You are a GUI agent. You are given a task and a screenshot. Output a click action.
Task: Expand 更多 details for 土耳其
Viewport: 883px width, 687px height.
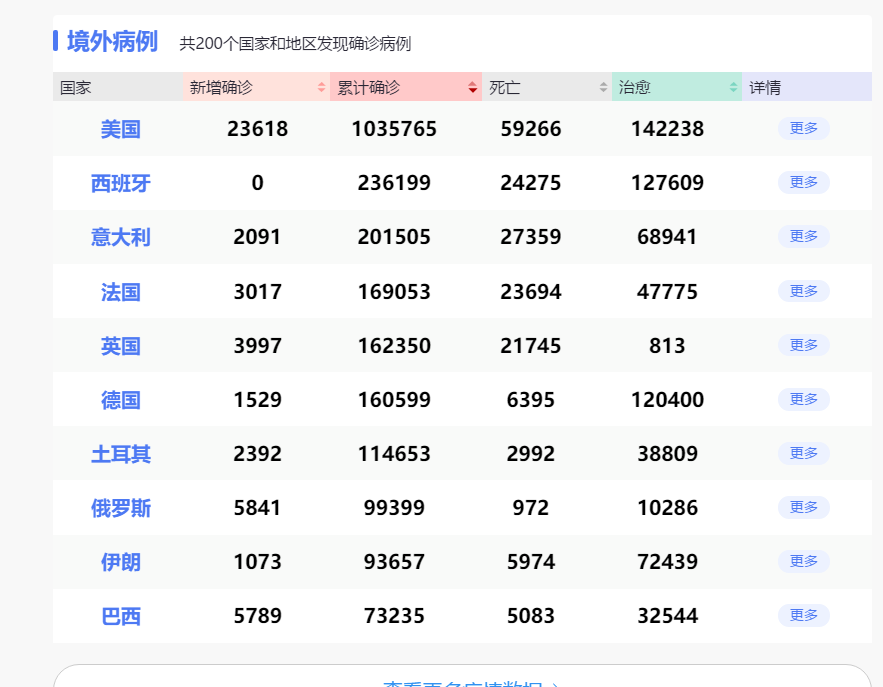pyautogui.click(x=803, y=453)
